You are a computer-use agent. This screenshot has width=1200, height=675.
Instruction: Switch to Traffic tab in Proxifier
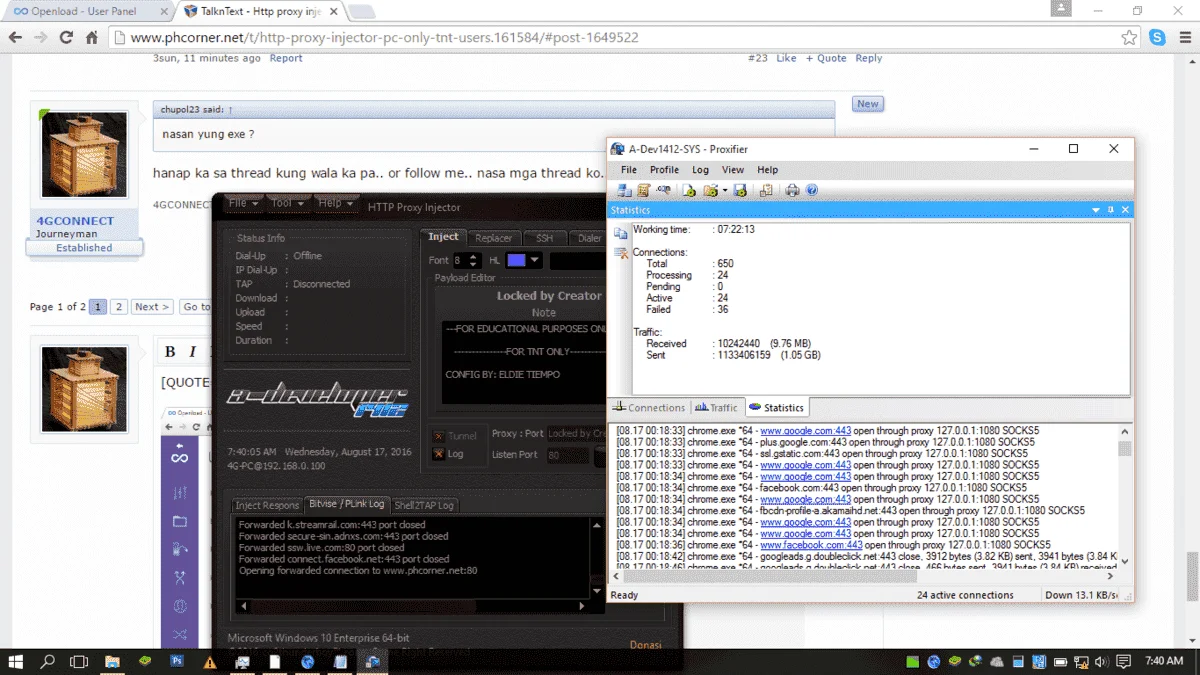click(x=717, y=408)
